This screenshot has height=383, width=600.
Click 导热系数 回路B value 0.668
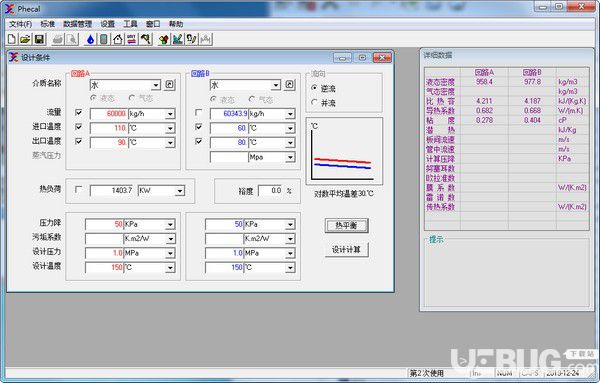[x=532, y=111]
